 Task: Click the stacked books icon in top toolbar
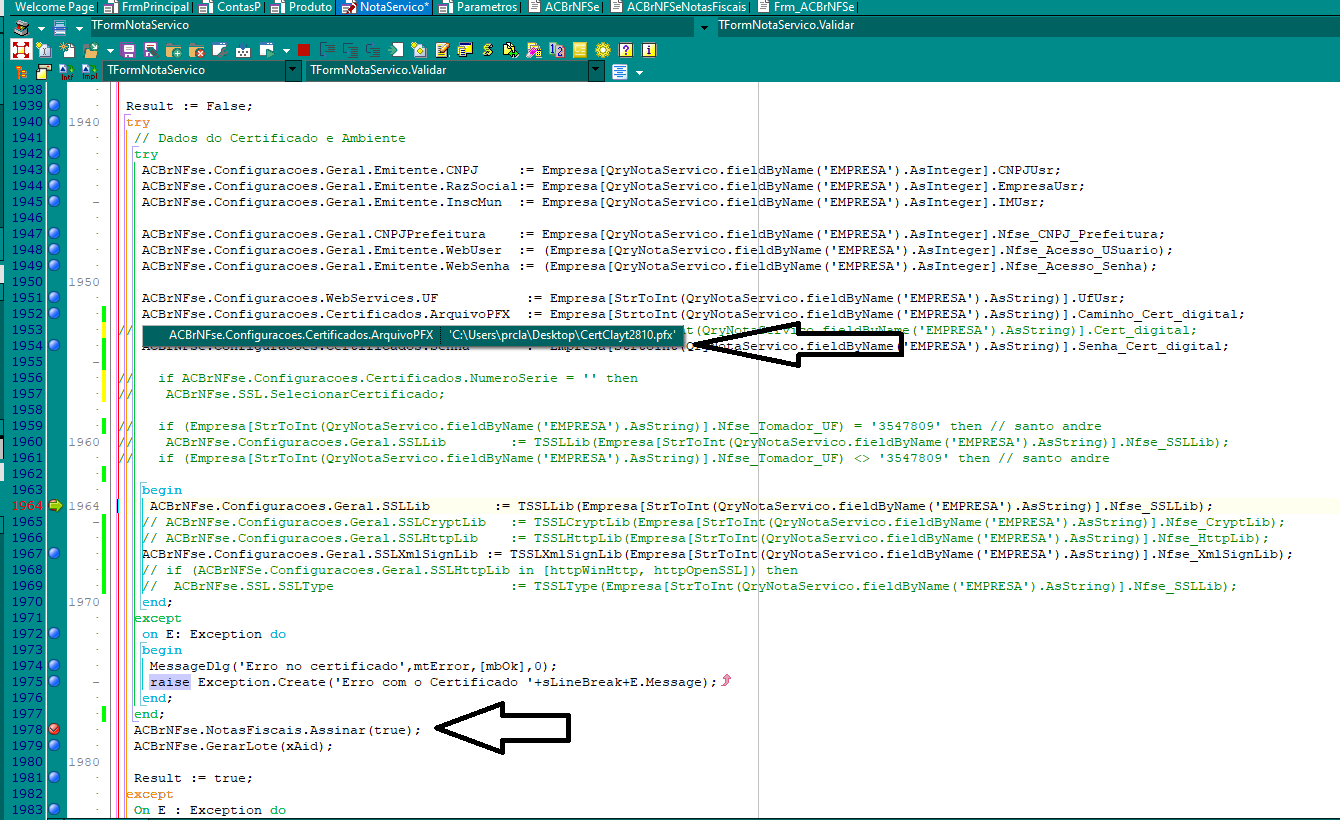21,26
